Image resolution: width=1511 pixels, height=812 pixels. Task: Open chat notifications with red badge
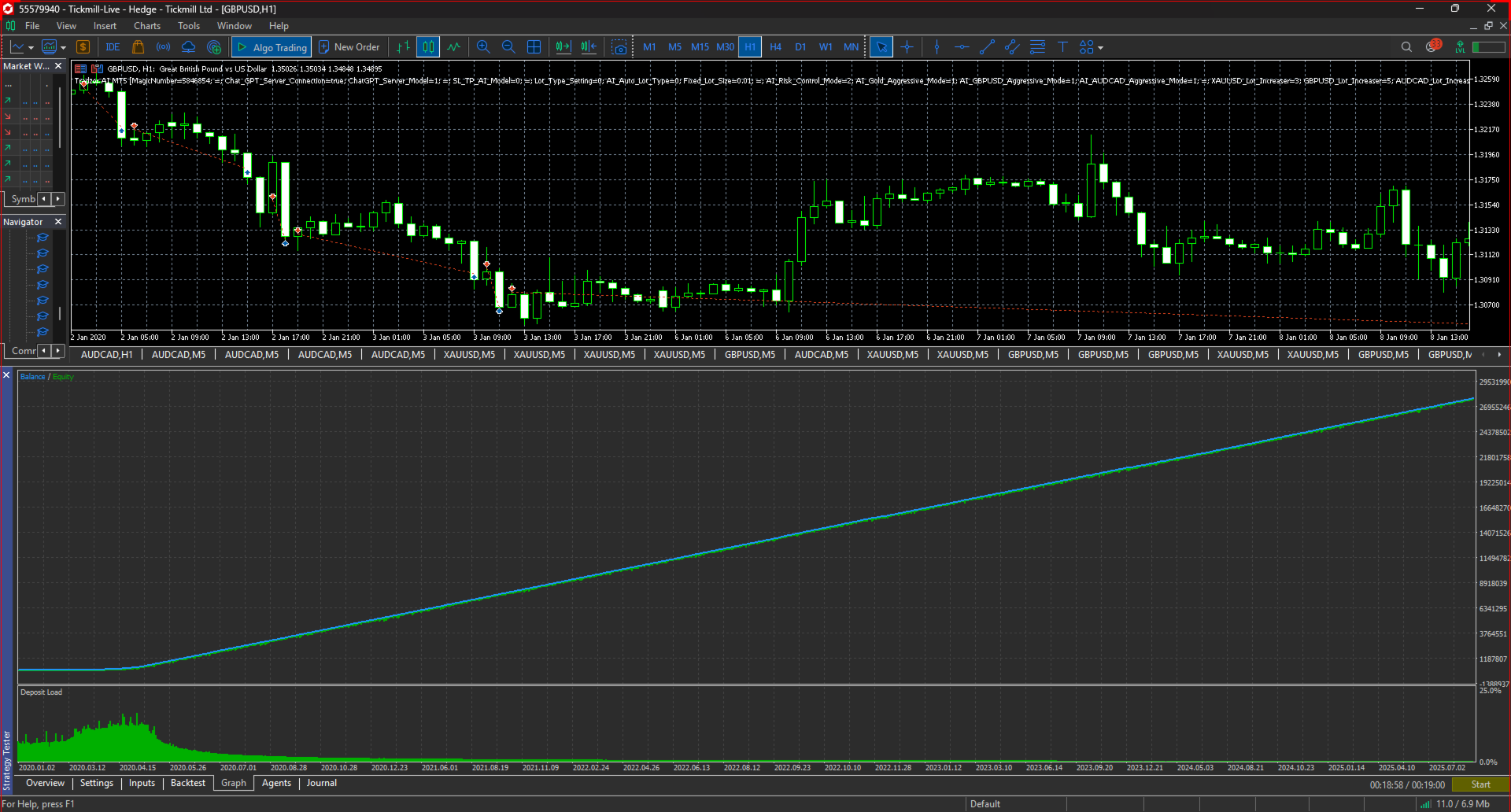[1433, 46]
